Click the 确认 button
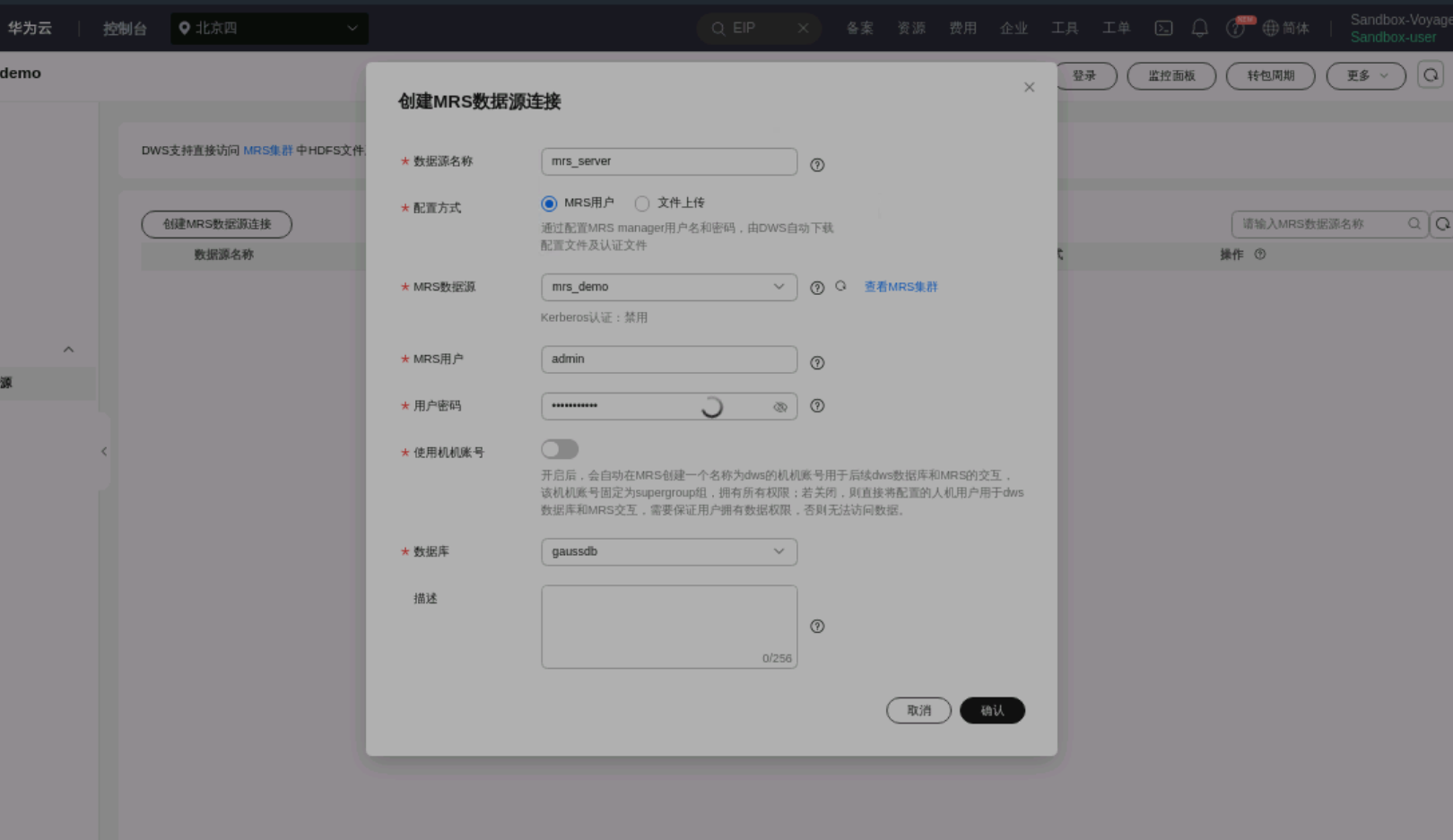Viewport: 1453px width, 840px height. click(992, 710)
